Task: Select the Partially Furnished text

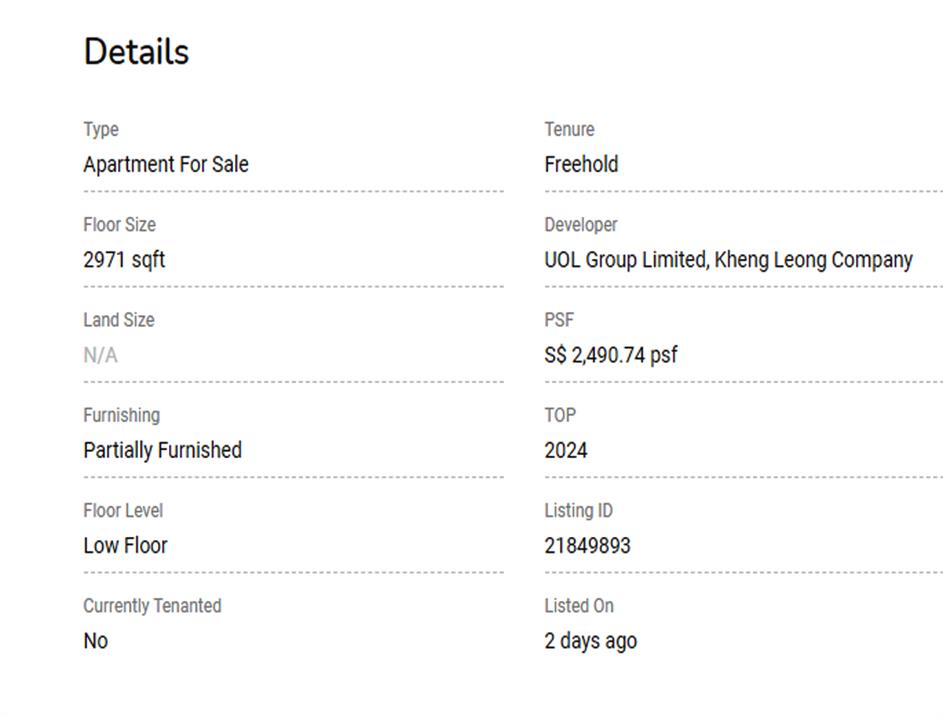Action: (162, 450)
